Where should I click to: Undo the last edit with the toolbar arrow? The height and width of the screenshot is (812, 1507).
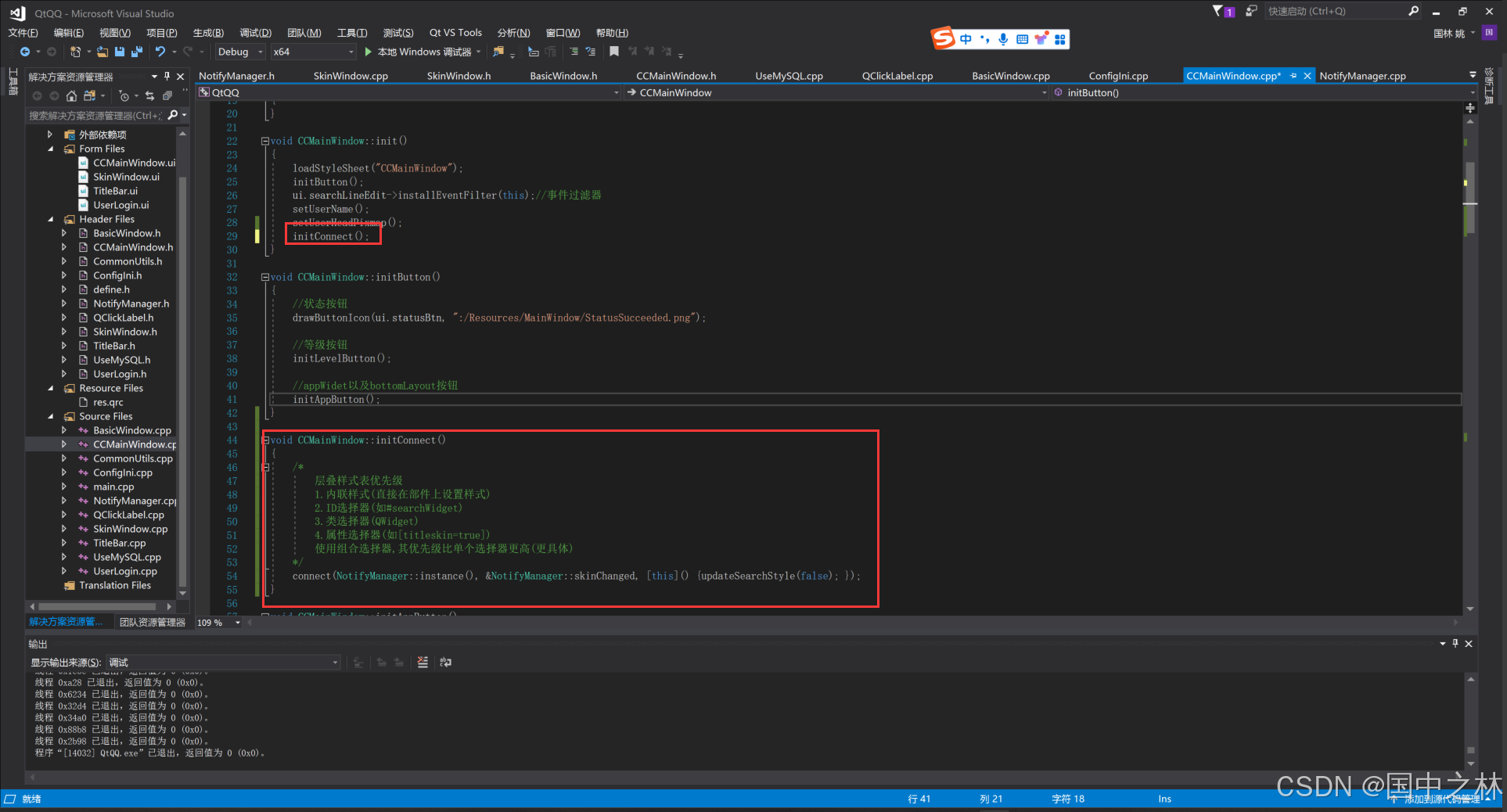(x=160, y=52)
